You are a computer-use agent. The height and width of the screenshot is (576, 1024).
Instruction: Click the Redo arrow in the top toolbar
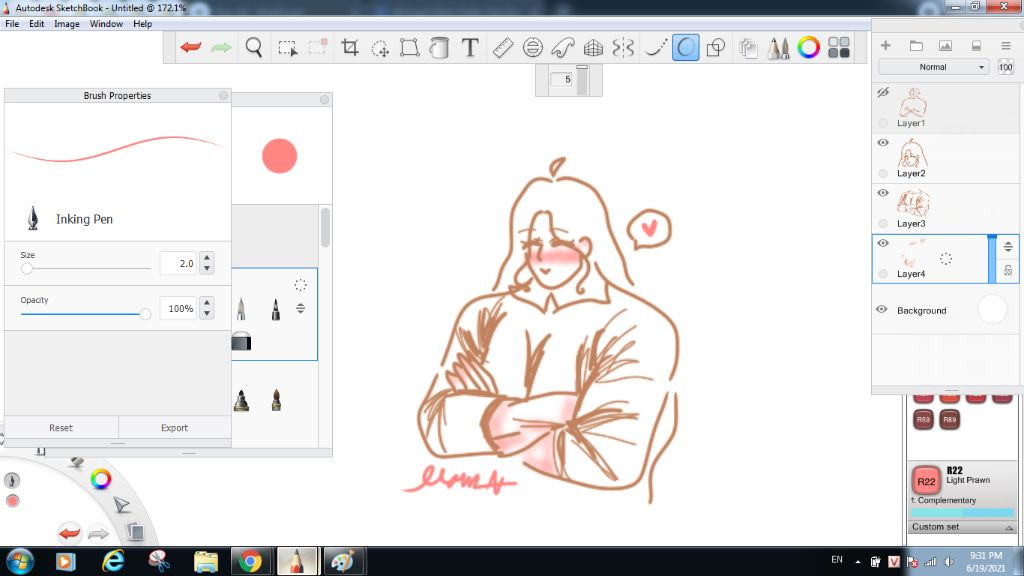[221, 47]
